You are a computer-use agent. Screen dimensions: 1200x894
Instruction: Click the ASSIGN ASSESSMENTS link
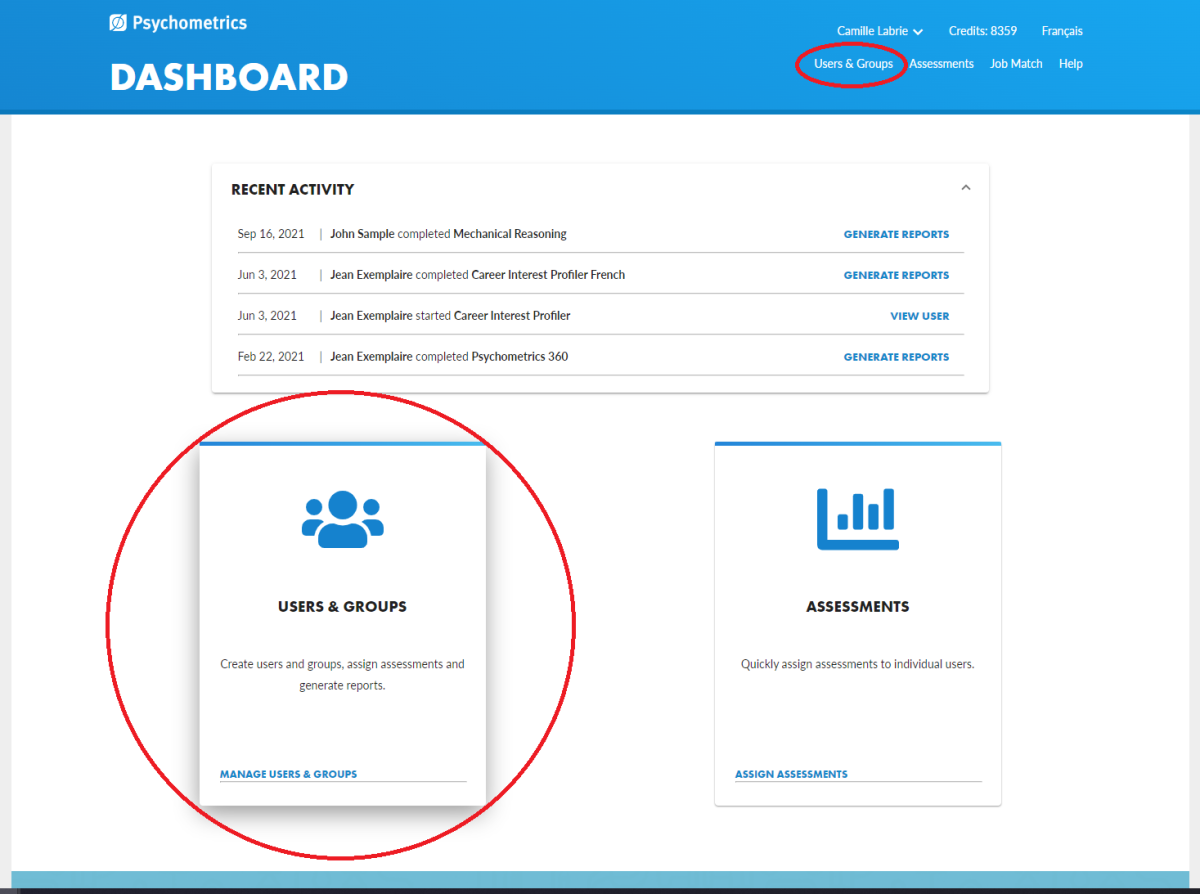pyautogui.click(x=791, y=773)
